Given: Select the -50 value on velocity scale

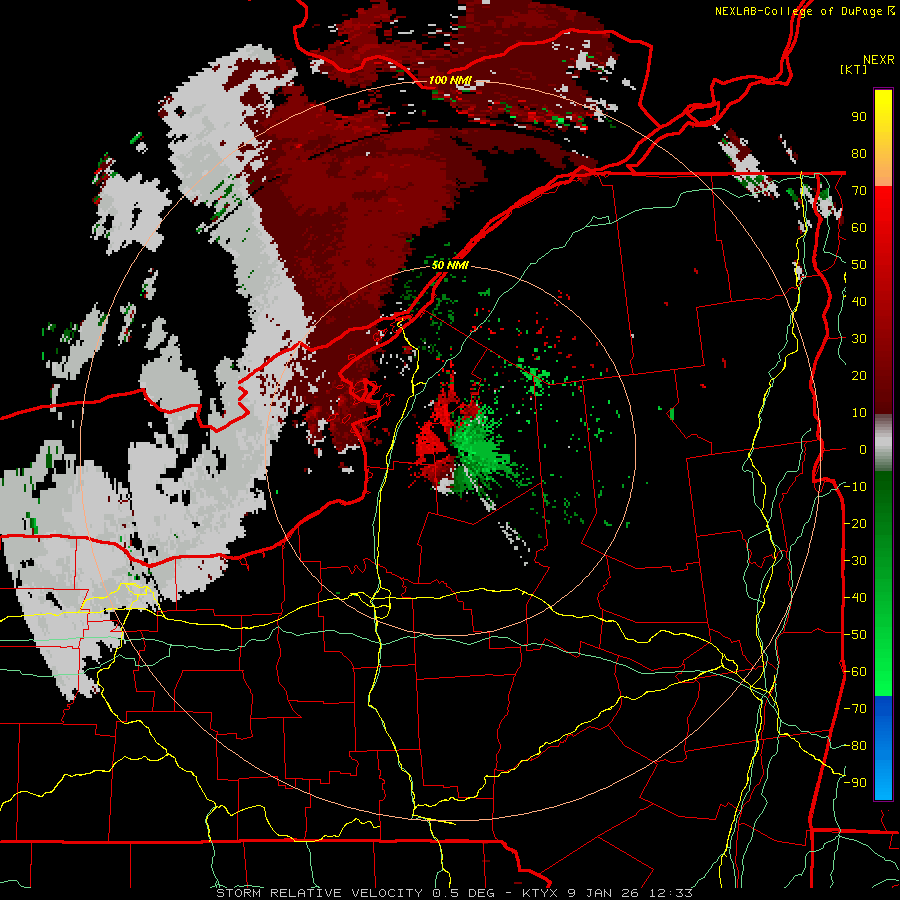Looking at the screenshot, I should (855, 635).
